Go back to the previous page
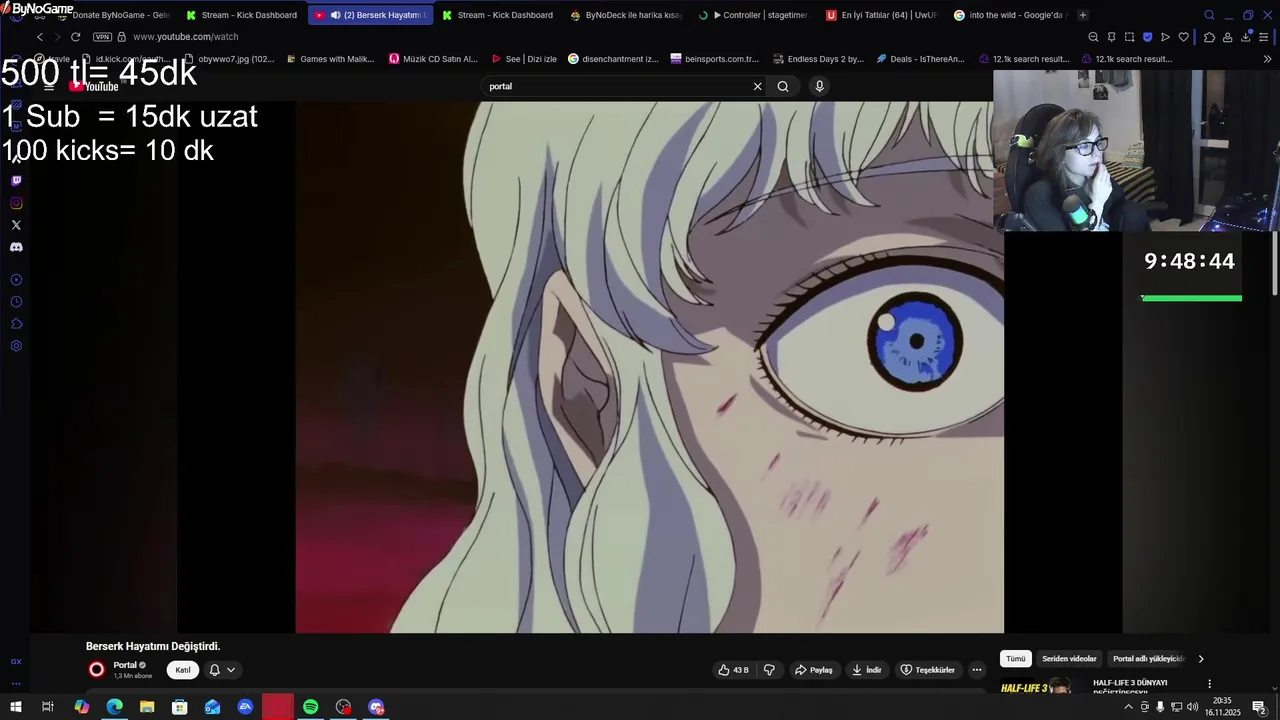 tap(40, 37)
